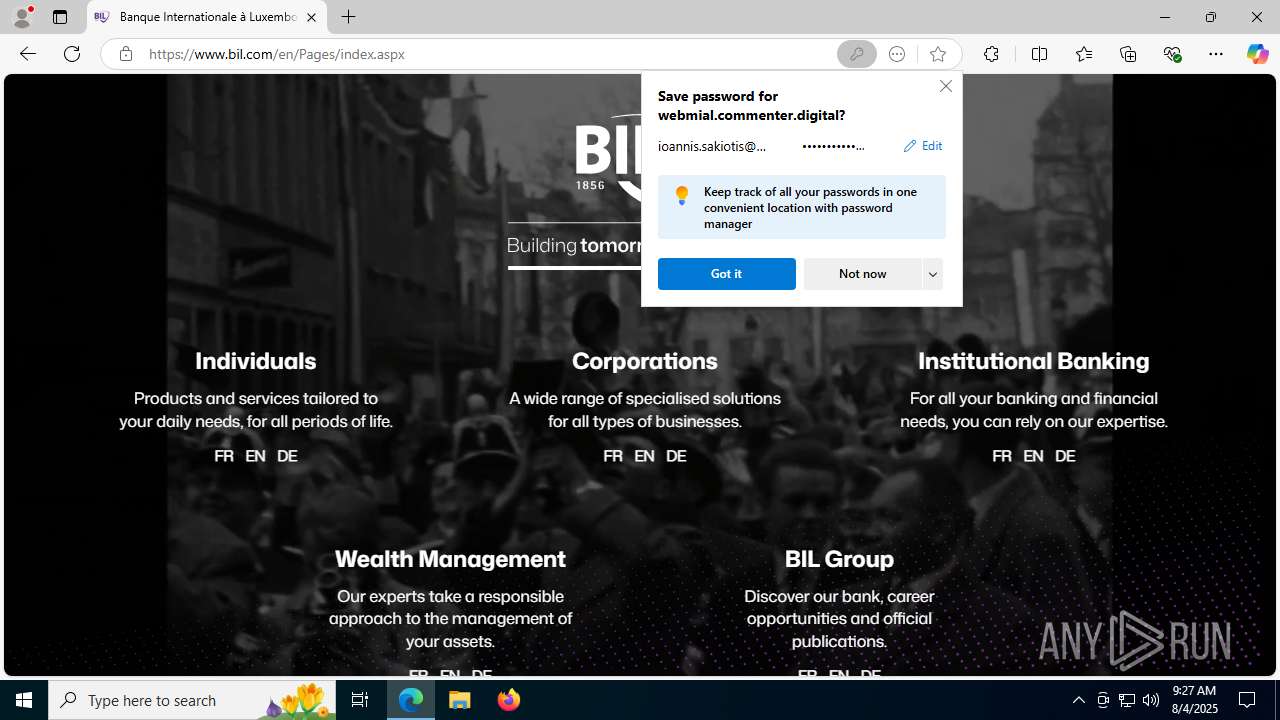Viewport: 1280px width, 720px height.
Task: Open the browser profile avatar
Action: click(x=21, y=17)
